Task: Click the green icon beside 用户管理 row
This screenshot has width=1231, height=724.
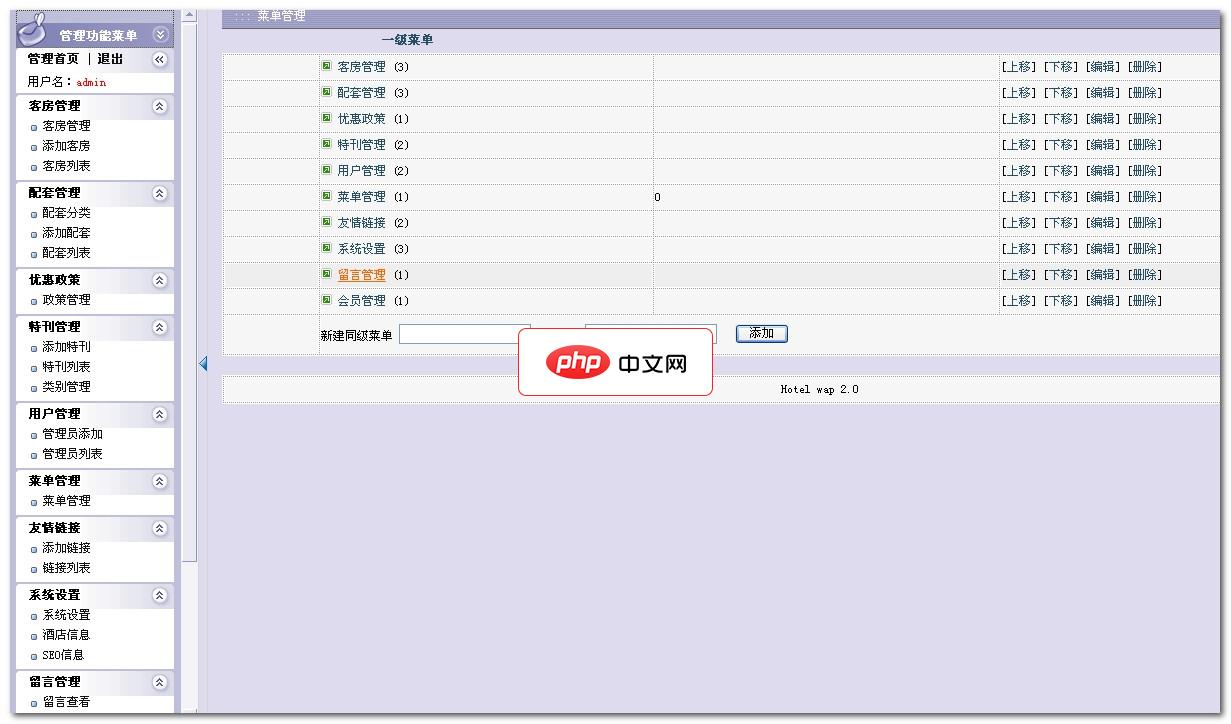Action: 326,170
